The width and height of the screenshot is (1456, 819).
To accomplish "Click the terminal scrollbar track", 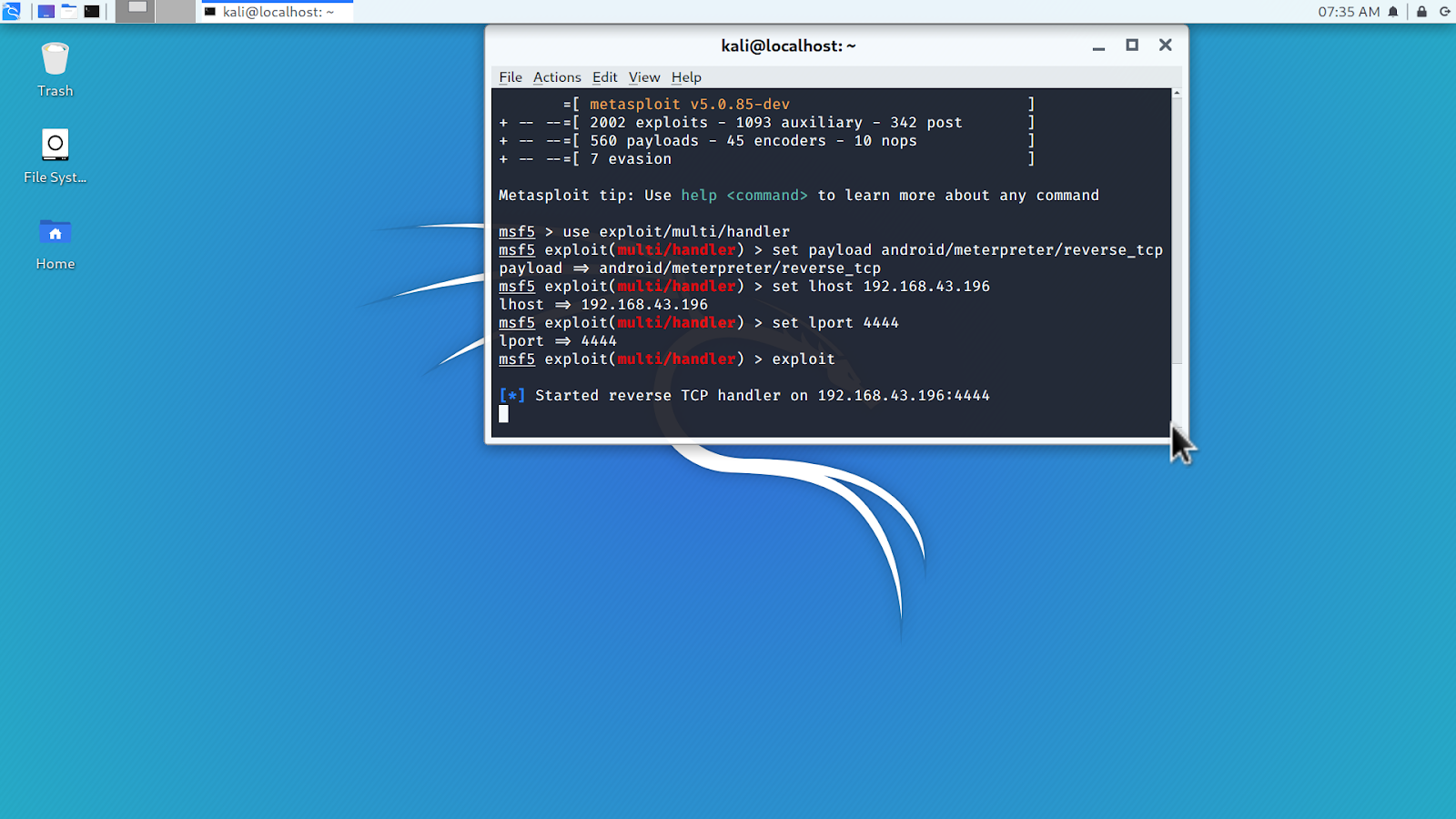I will point(1177,273).
